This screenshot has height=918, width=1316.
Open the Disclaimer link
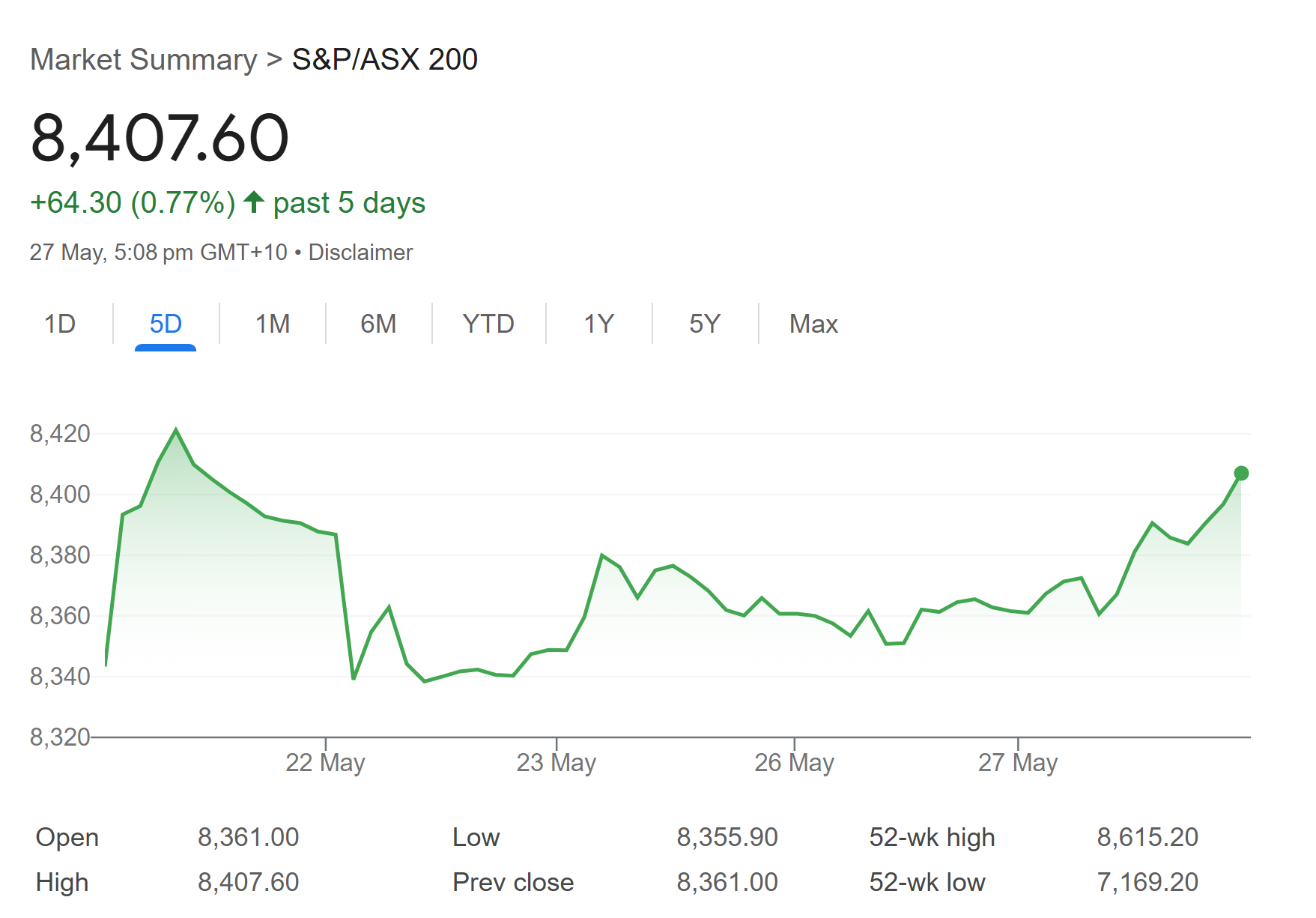(x=360, y=253)
